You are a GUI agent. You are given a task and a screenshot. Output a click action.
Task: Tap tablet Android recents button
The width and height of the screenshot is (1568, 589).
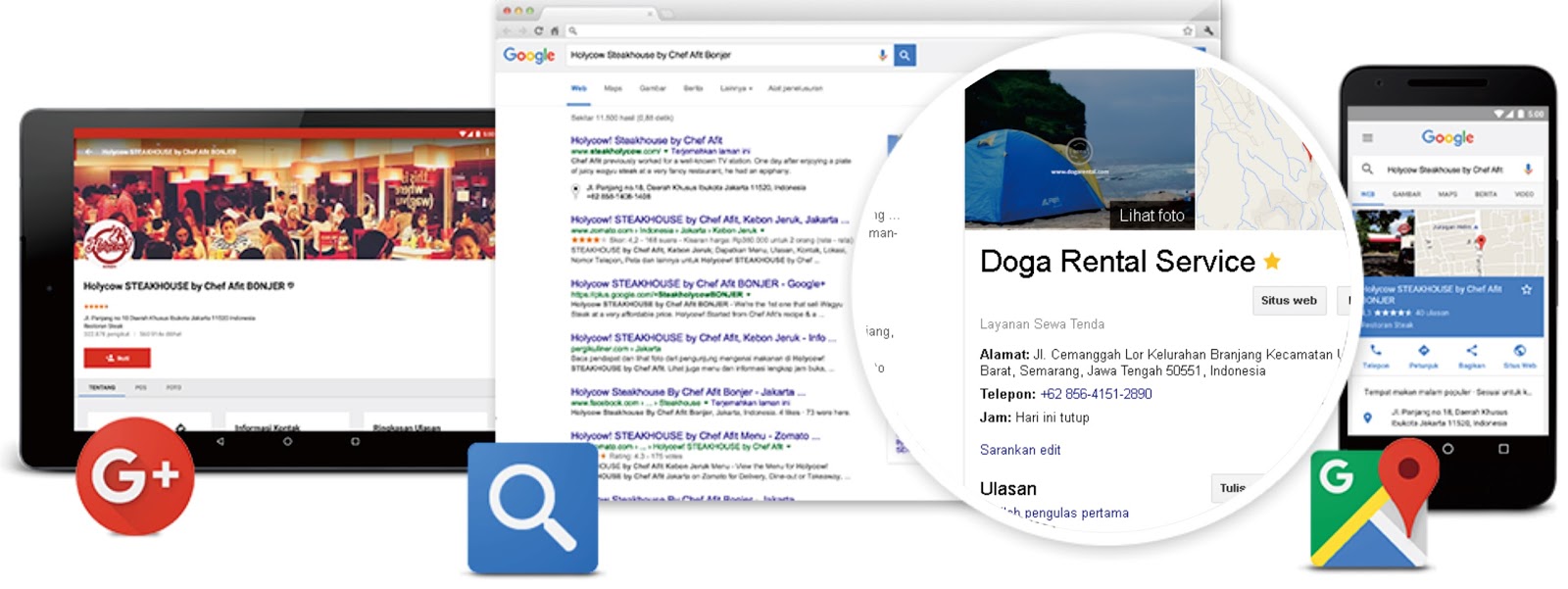355,441
